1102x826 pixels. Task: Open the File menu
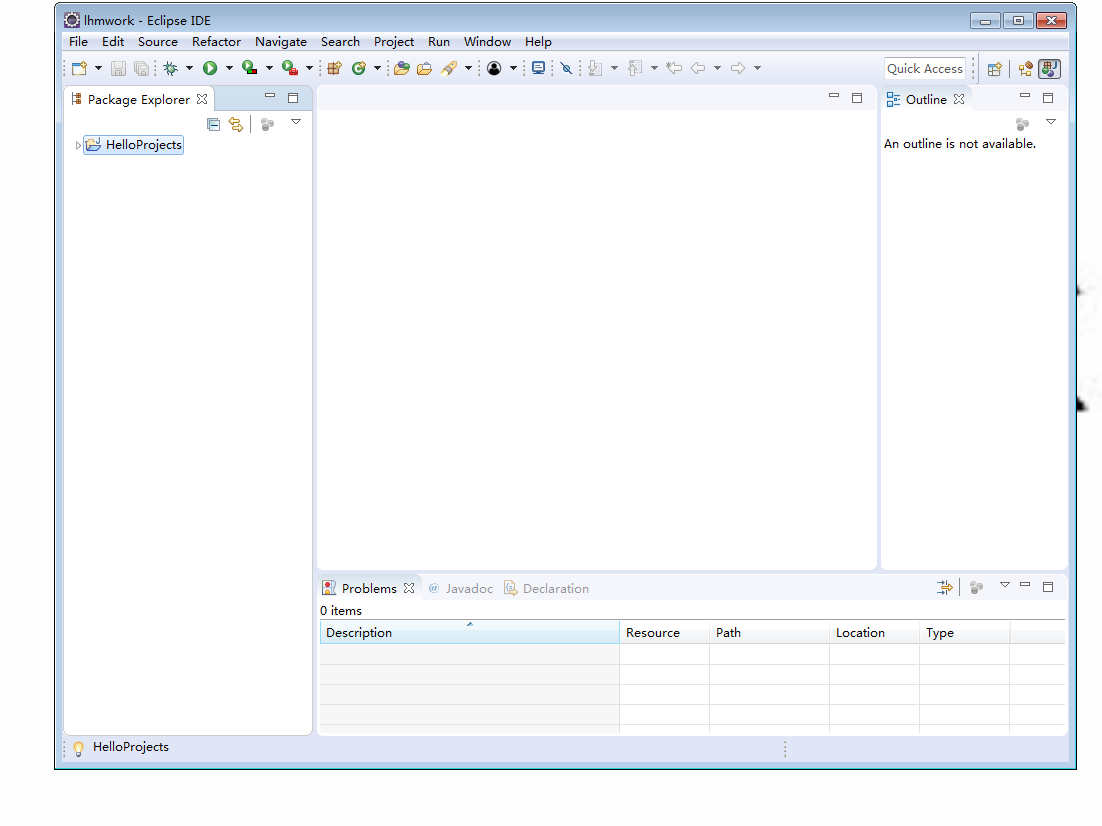pos(78,41)
